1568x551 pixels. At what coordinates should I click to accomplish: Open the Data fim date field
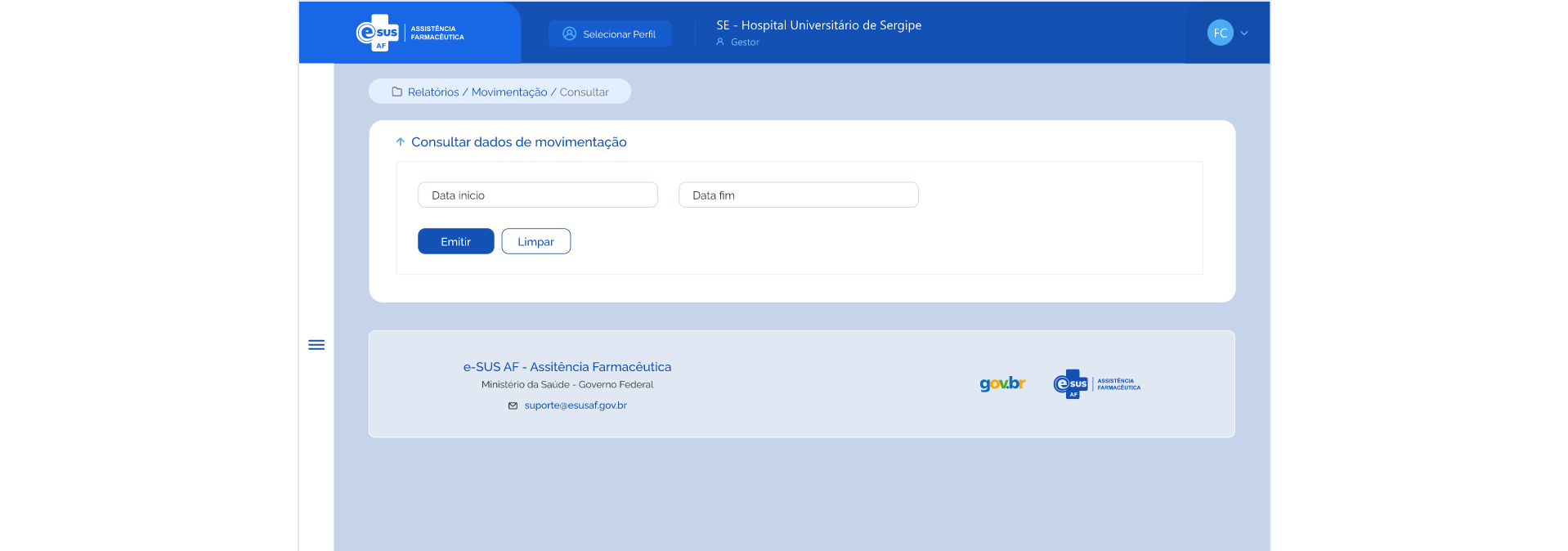point(798,195)
